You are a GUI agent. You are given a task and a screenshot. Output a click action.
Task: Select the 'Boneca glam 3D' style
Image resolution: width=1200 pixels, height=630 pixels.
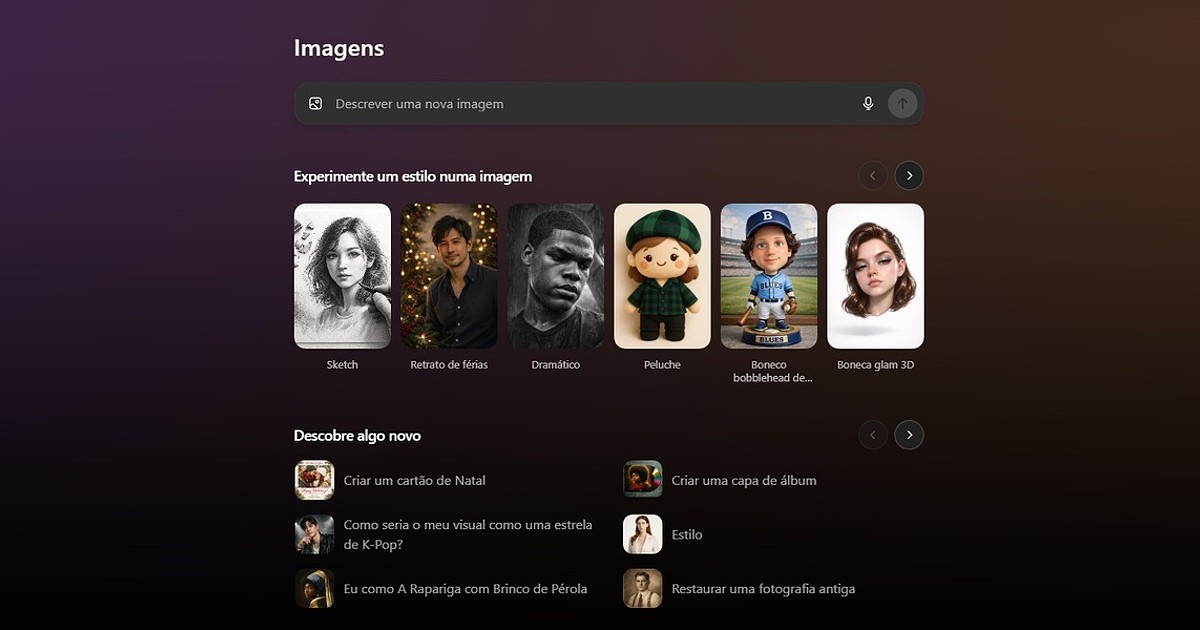pyautogui.click(x=875, y=276)
